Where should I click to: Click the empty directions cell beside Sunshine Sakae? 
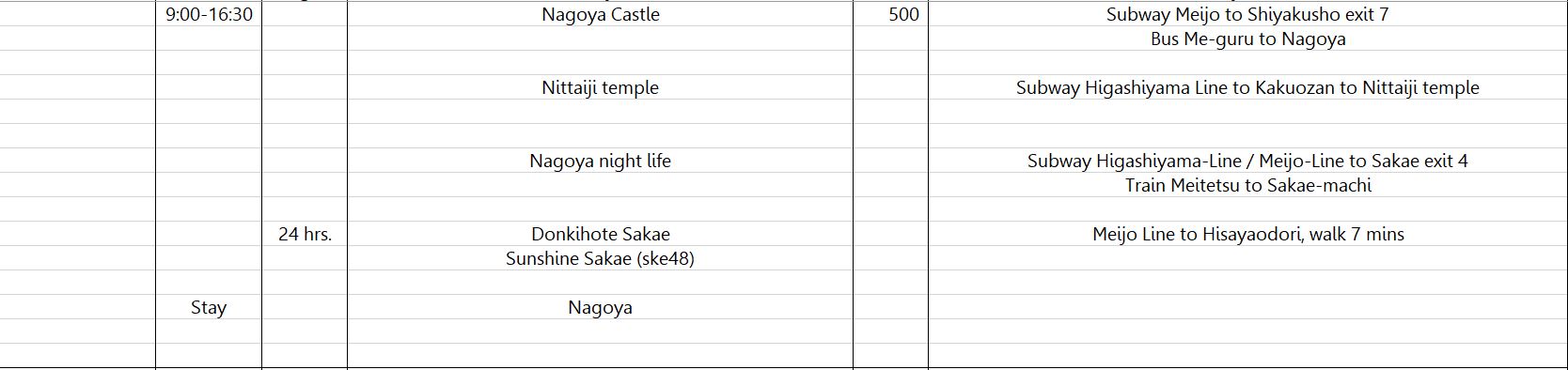(1247, 258)
